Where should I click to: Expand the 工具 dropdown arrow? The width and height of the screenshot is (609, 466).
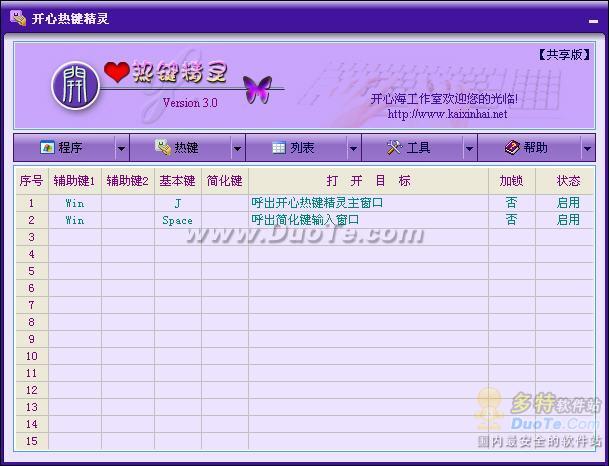469,148
